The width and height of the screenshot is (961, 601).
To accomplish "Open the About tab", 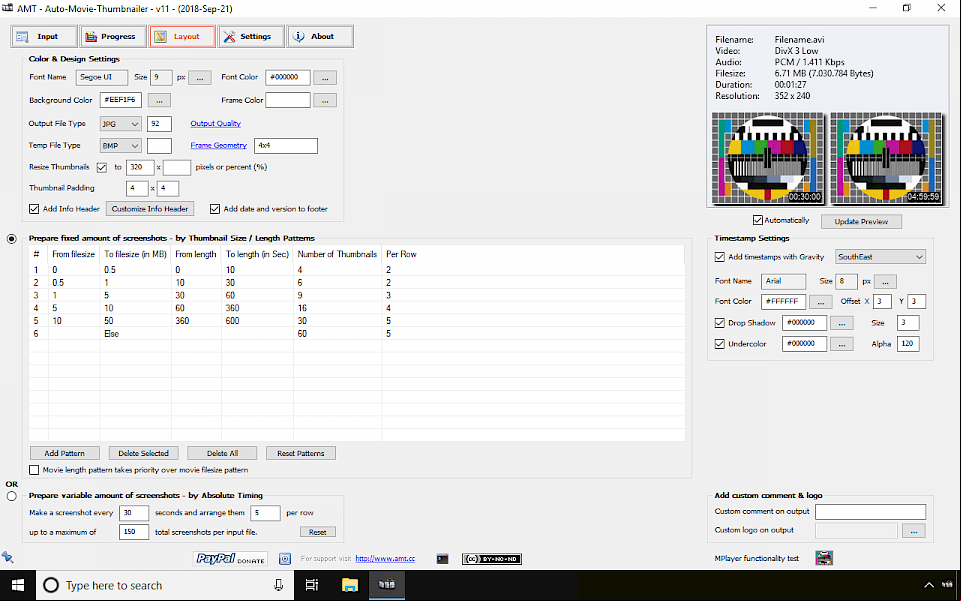I will coord(321,37).
